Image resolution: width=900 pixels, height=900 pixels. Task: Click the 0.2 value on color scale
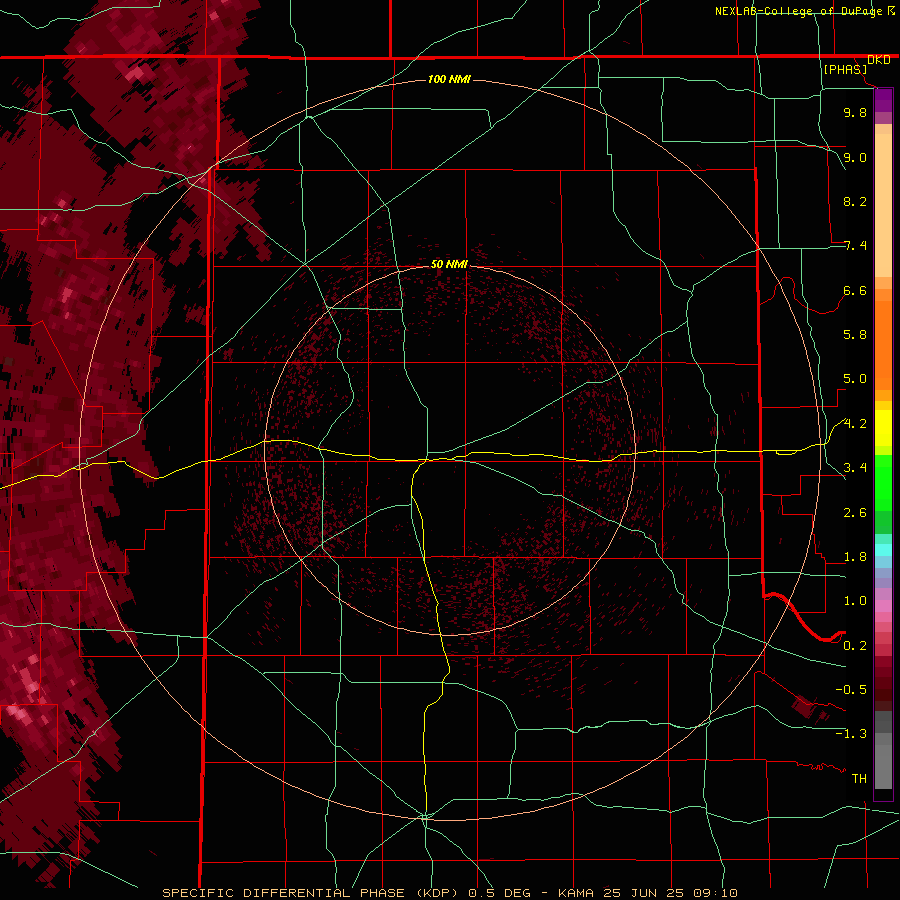tap(855, 646)
